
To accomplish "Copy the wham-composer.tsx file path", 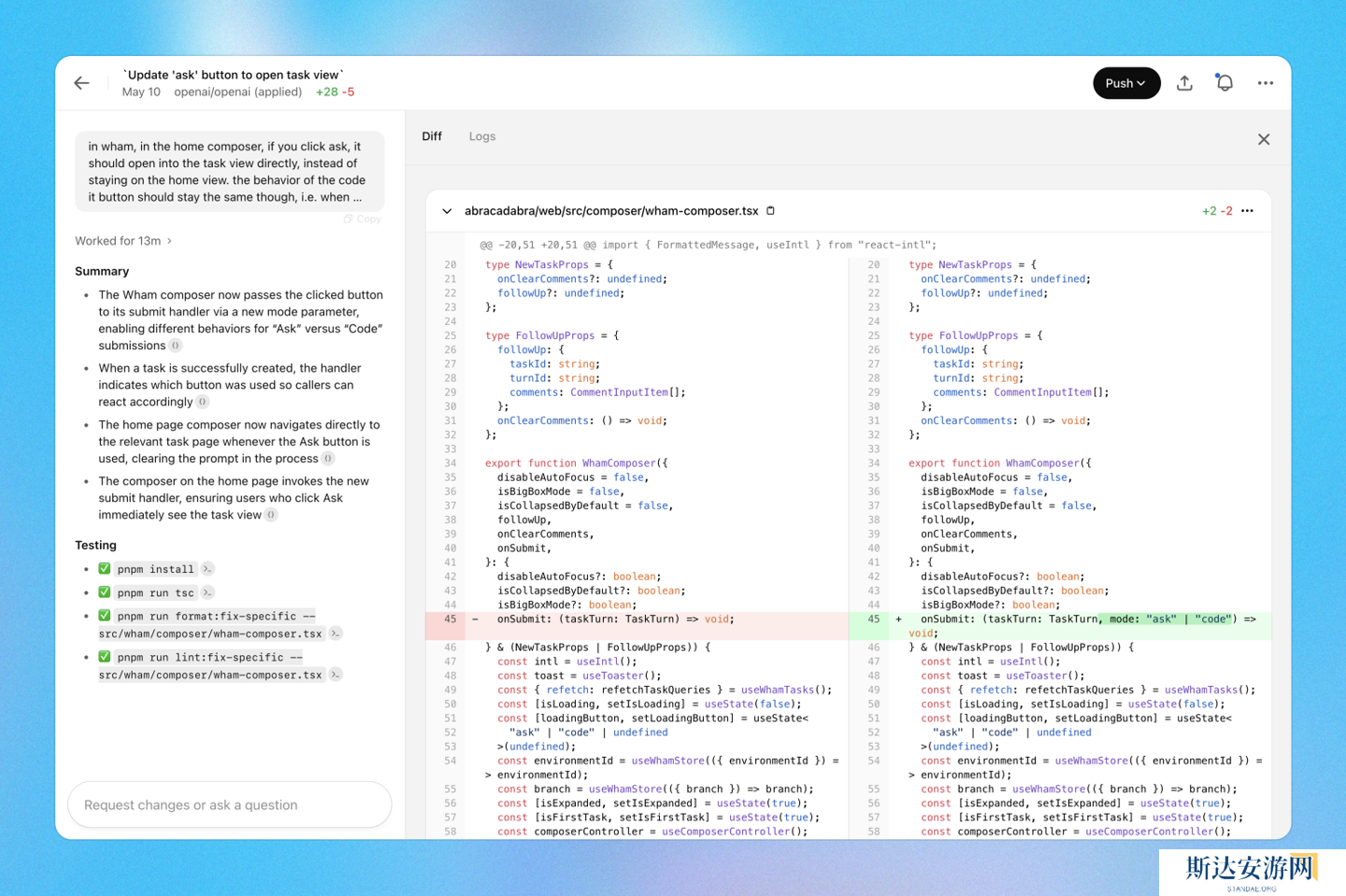I will click(771, 211).
